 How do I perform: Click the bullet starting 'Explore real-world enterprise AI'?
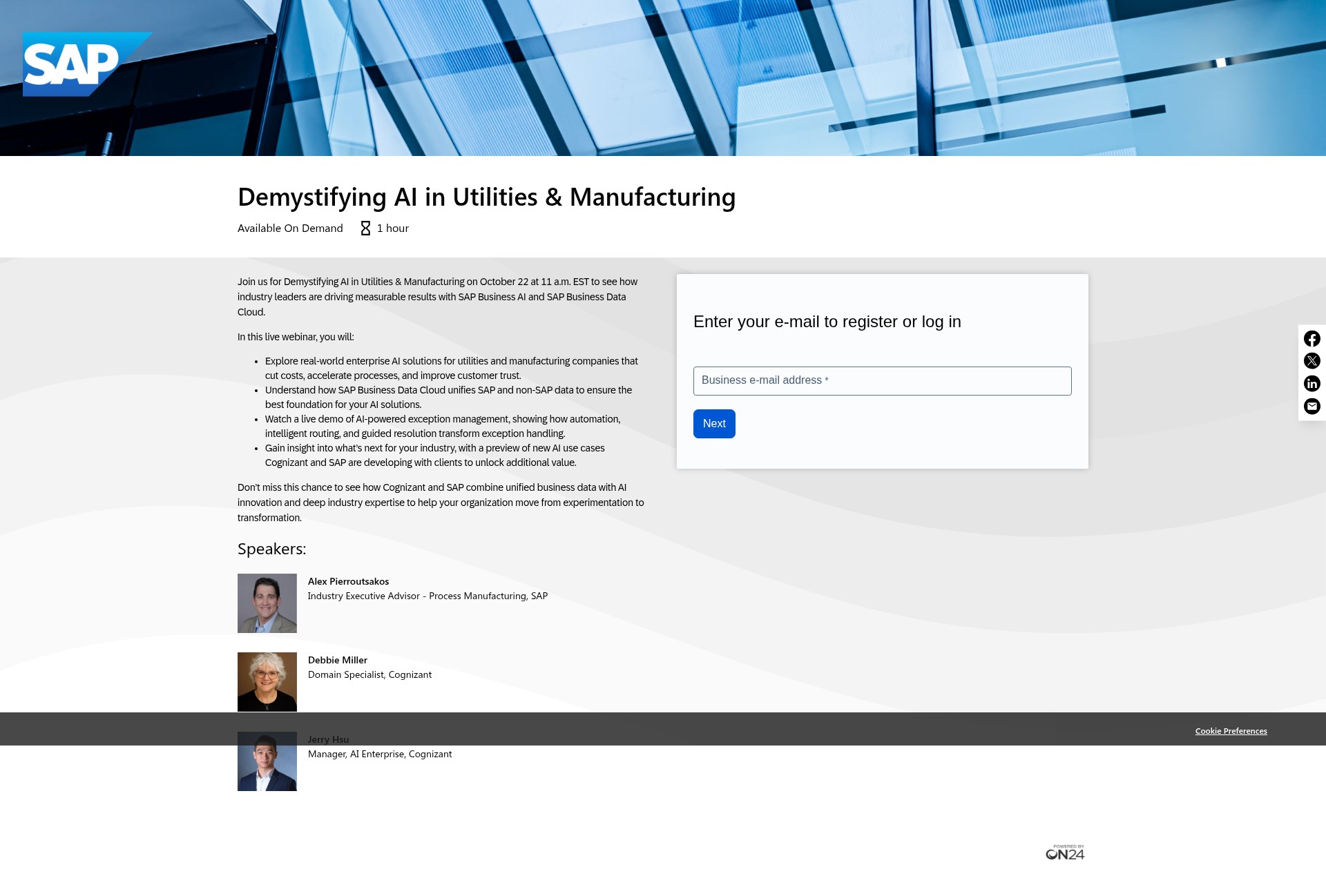[x=452, y=369]
